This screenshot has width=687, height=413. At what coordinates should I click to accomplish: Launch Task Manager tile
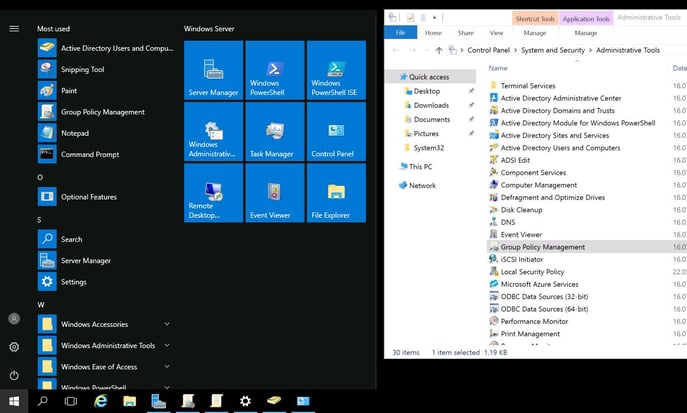click(x=275, y=131)
